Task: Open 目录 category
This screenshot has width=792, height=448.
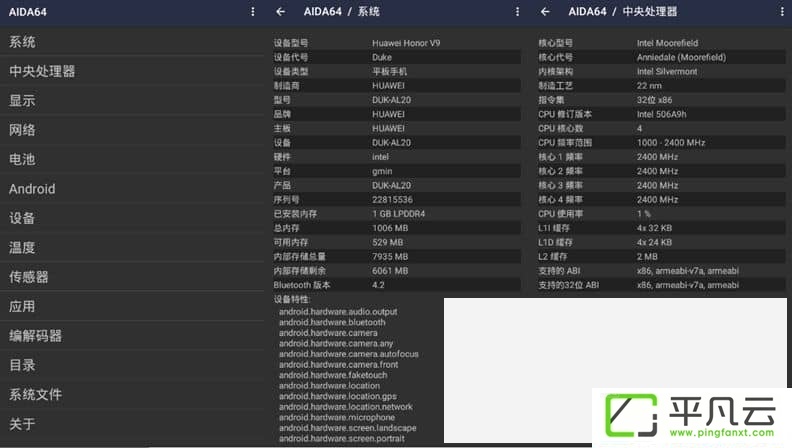Action: pyautogui.click(x=132, y=365)
